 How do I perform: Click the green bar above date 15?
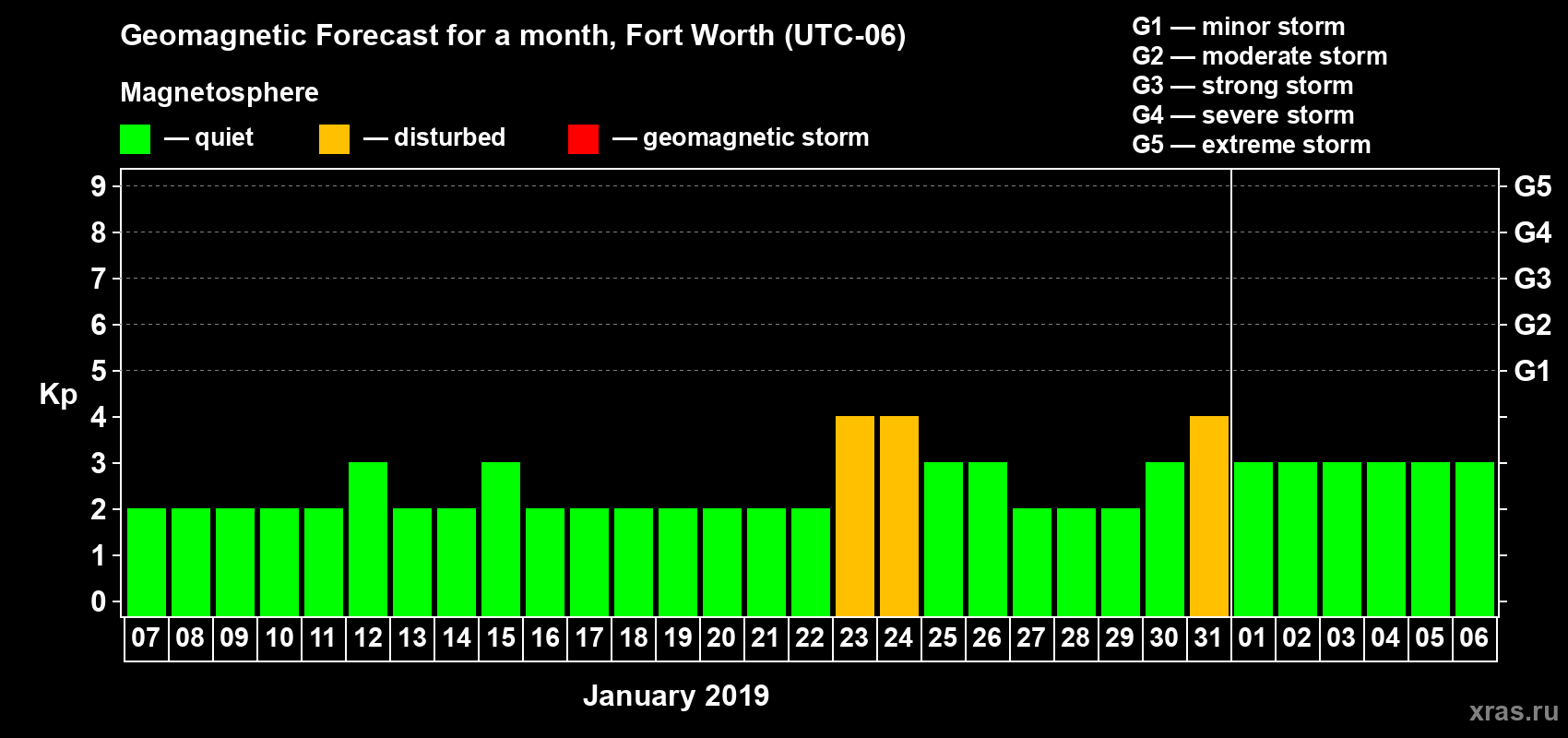[501, 539]
